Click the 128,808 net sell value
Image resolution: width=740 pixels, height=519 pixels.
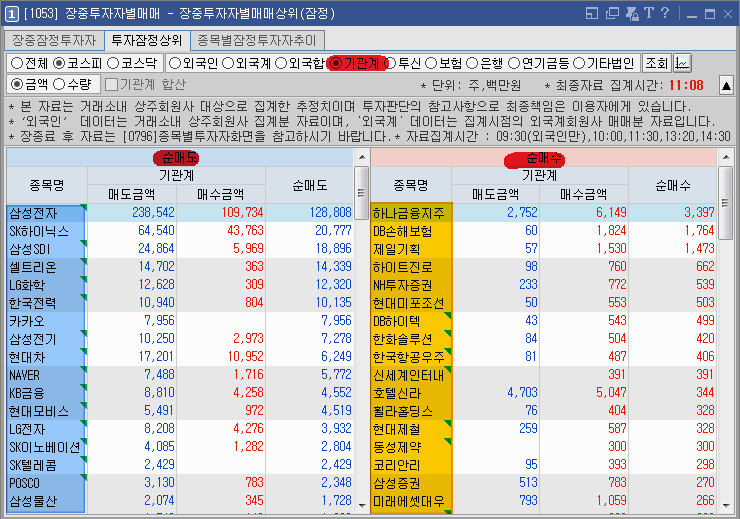(x=330, y=213)
